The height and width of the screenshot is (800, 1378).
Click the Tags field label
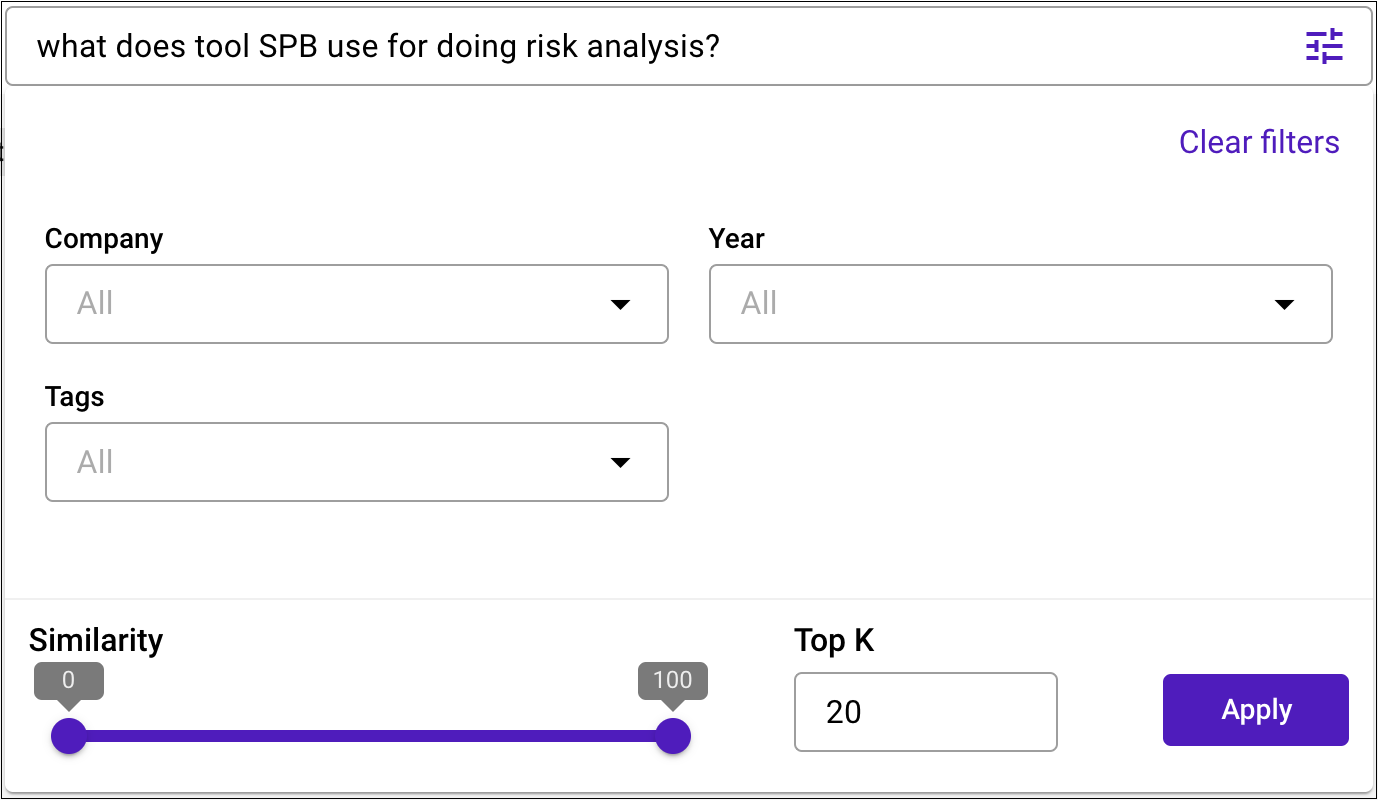point(75,398)
